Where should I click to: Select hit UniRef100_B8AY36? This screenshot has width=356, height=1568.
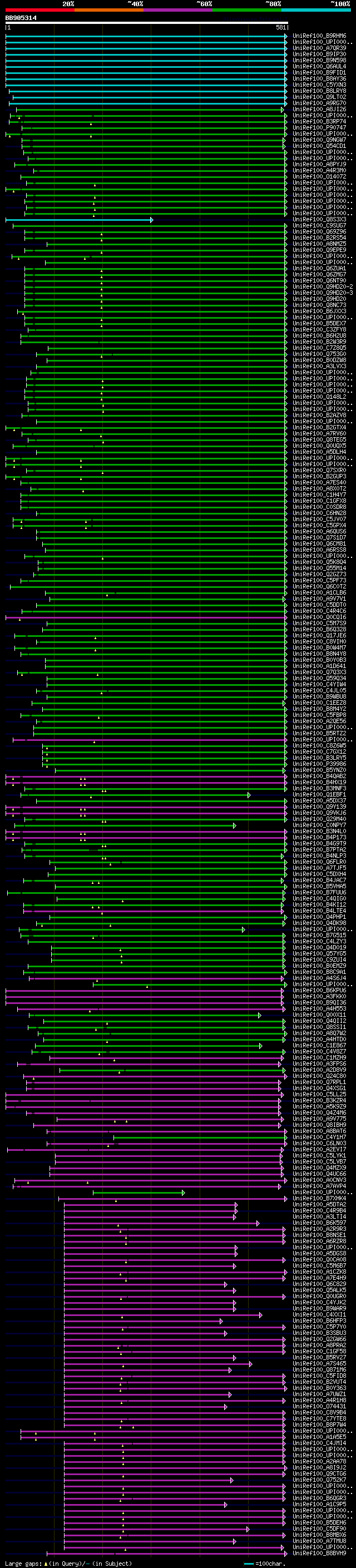click(x=319, y=78)
